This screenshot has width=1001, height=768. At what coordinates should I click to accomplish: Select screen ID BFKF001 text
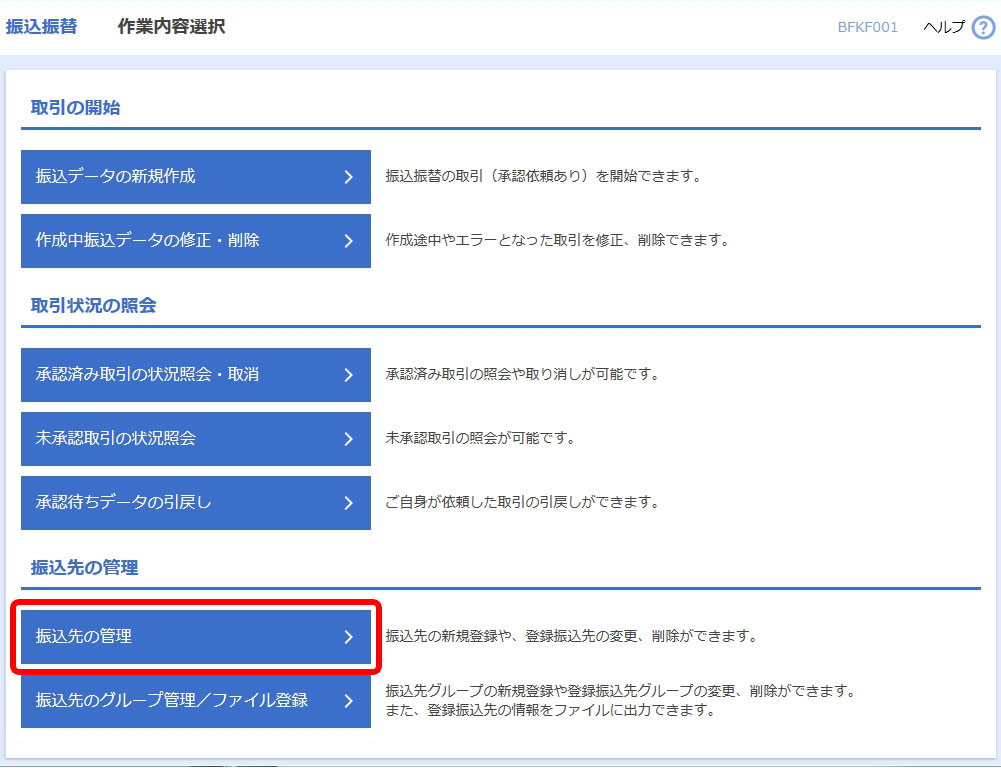(868, 27)
